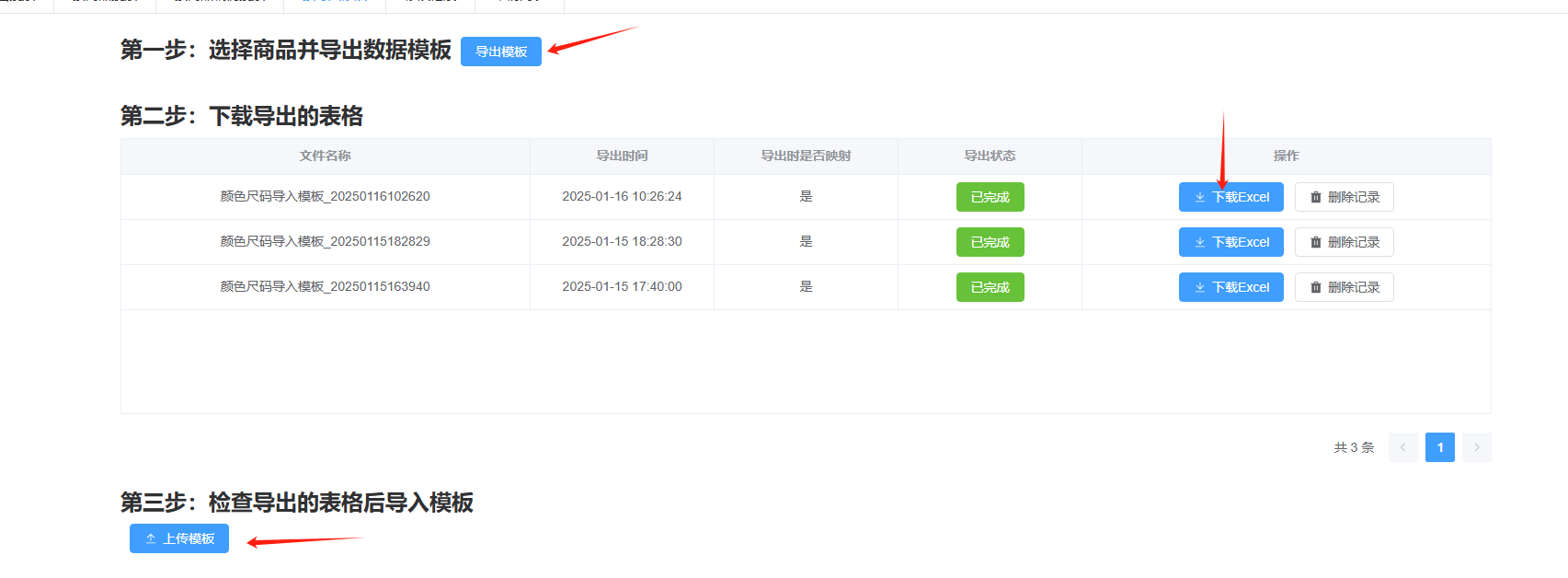
Task: Click the 导出时是否映射 column header
Action: 806,156
